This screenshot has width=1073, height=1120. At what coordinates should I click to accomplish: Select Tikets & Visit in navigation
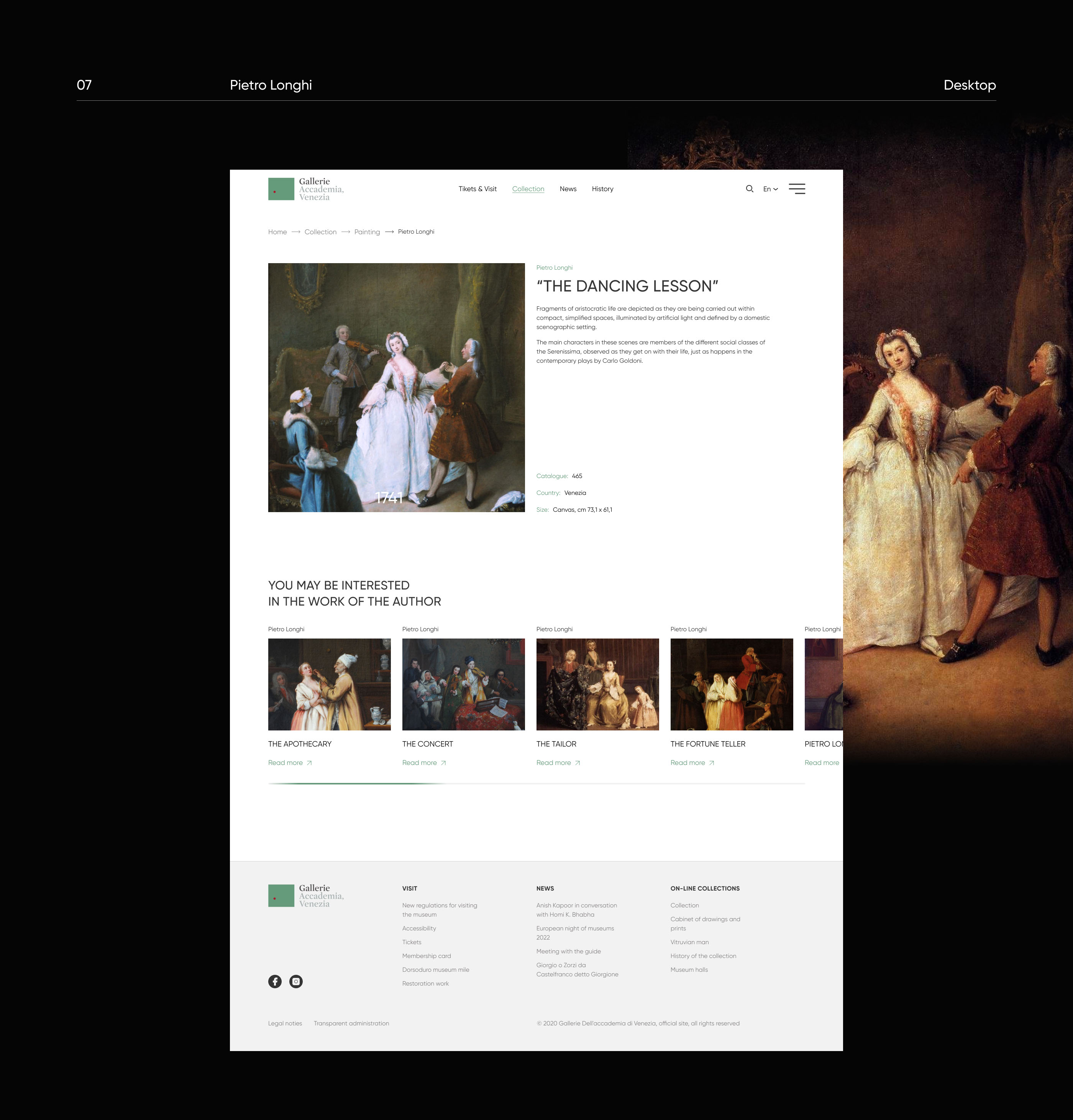pos(477,189)
